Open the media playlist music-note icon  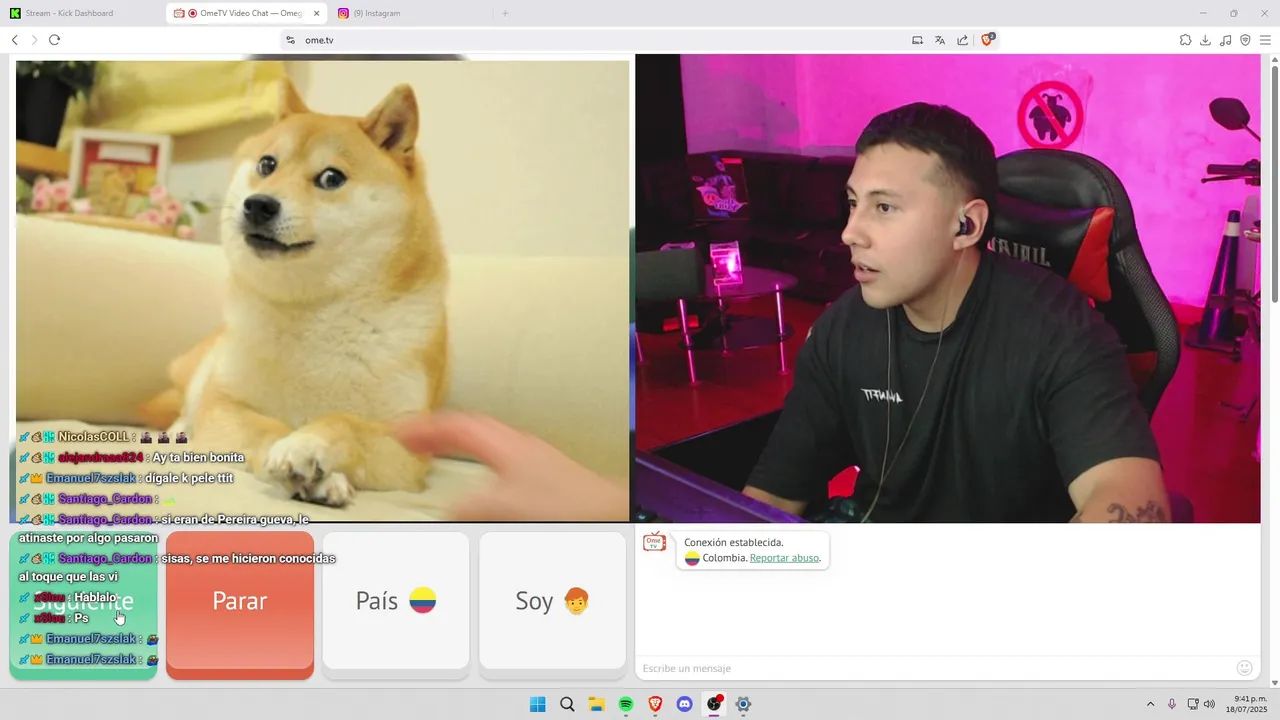pyautogui.click(x=1226, y=40)
